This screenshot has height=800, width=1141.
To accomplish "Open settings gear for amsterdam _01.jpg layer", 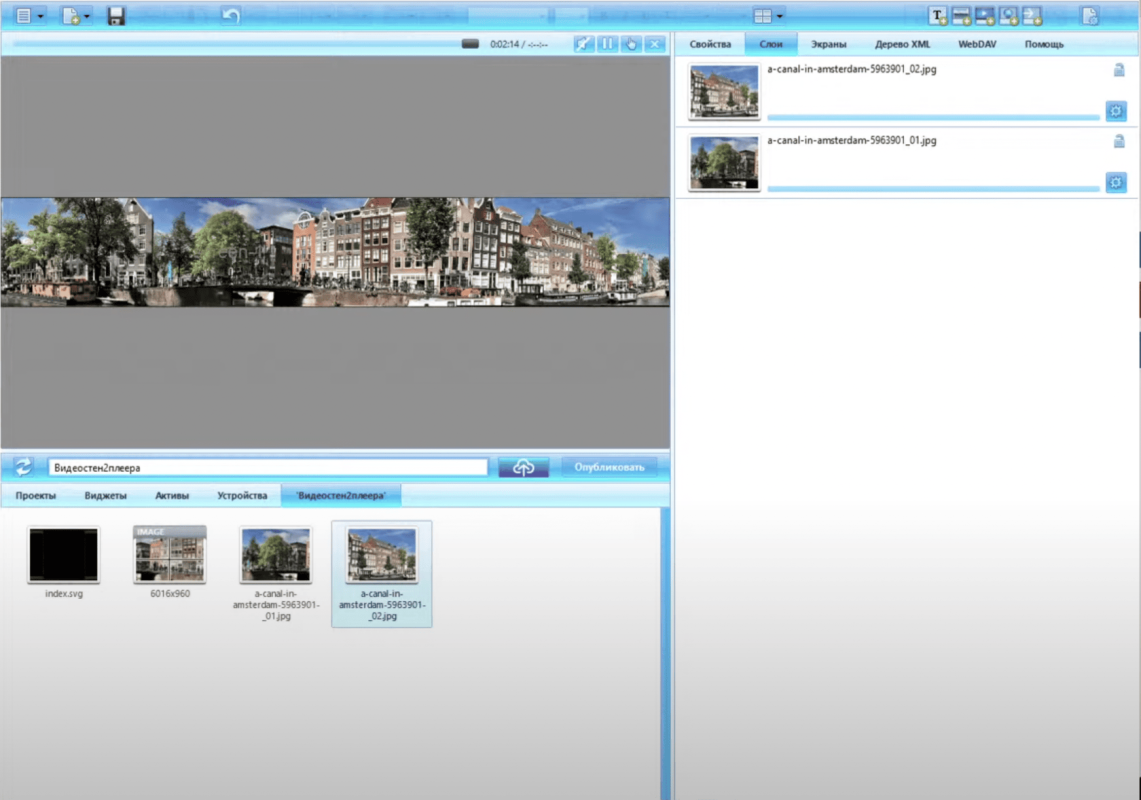I will (x=1116, y=181).
